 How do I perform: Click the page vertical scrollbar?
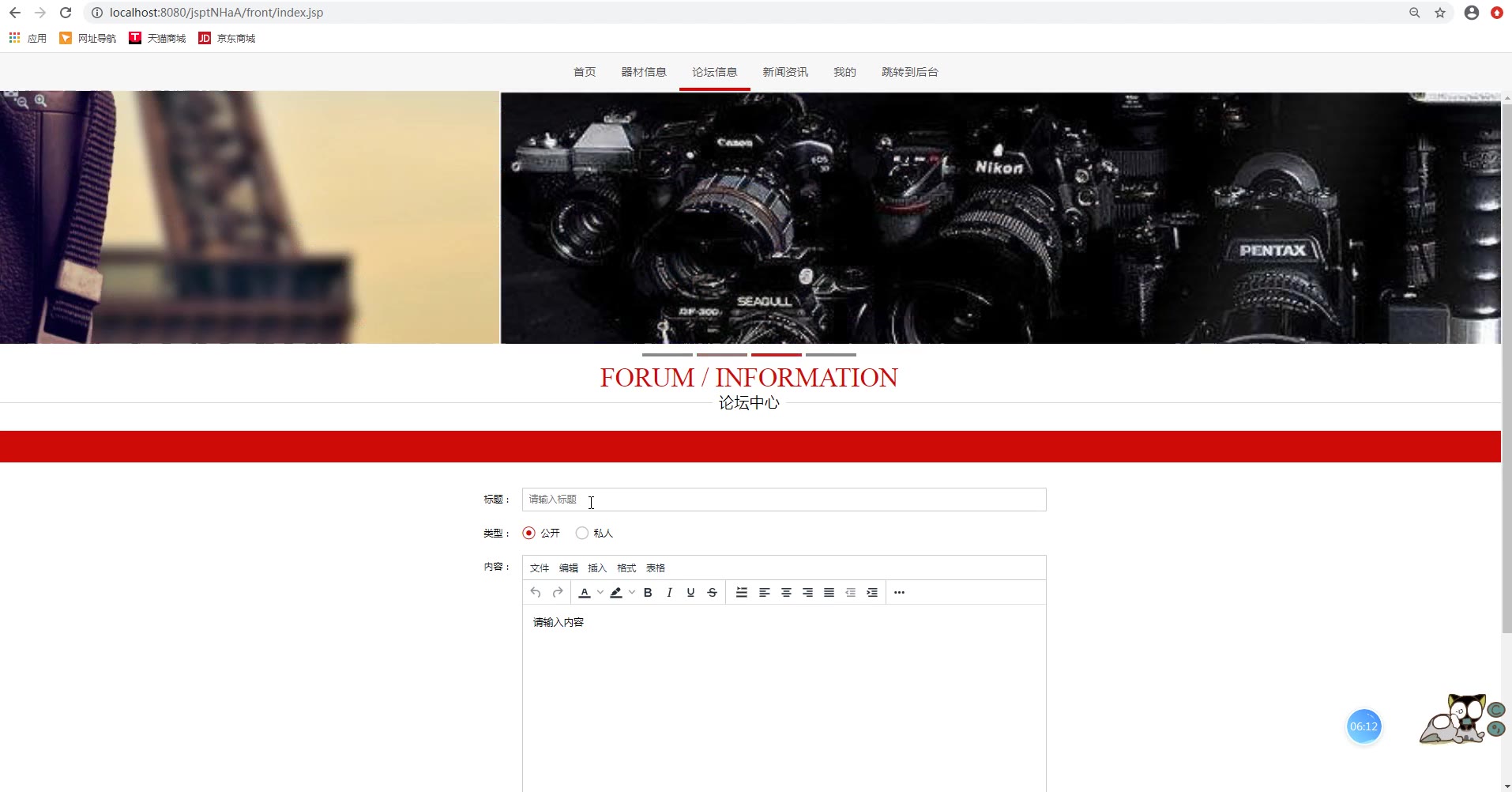click(1506, 368)
